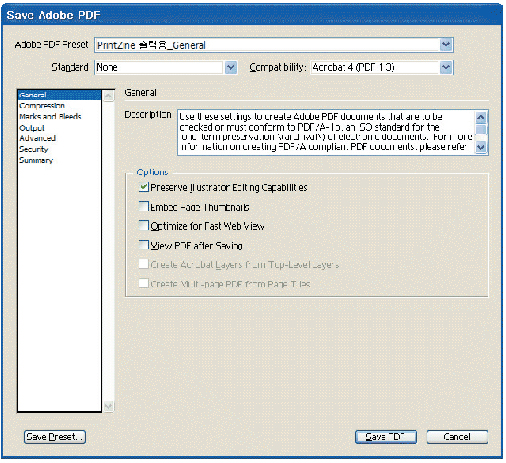
Task: Expand the Compatibility dropdown arrow
Action: coord(446,68)
